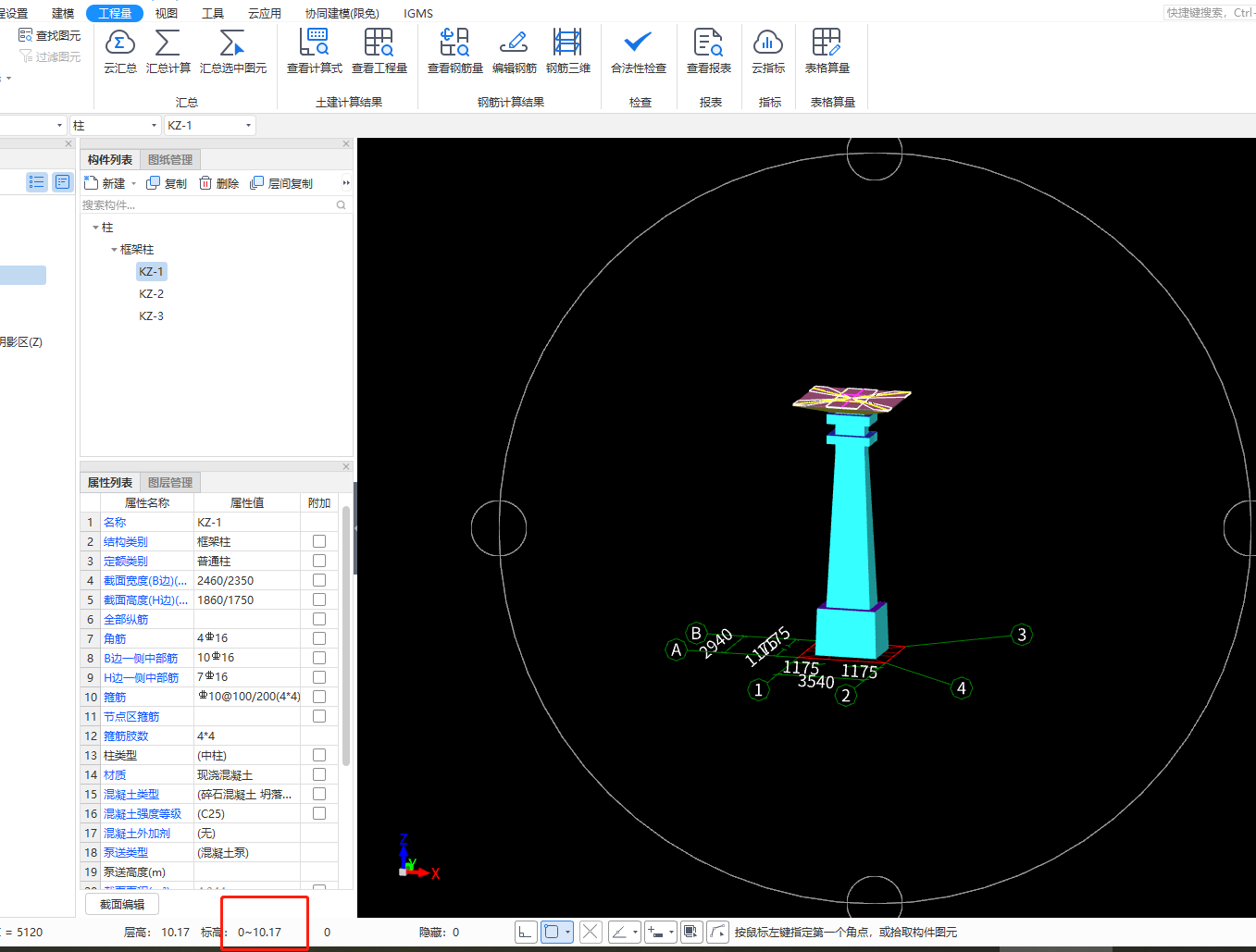Screen dimensions: 1256x952
Task: Switch to the 图纸管理 tab
Action: point(170,159)
